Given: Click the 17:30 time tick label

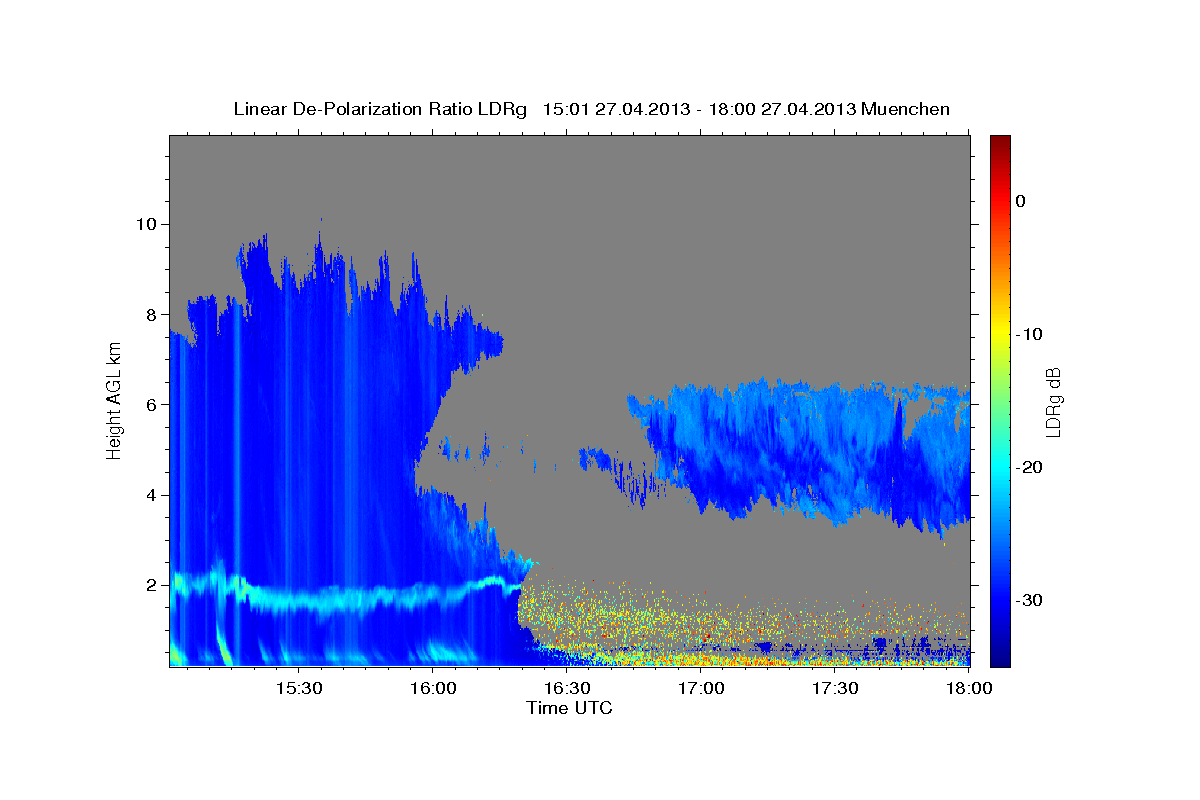Looking at the screenshot, I should (835, 688).
